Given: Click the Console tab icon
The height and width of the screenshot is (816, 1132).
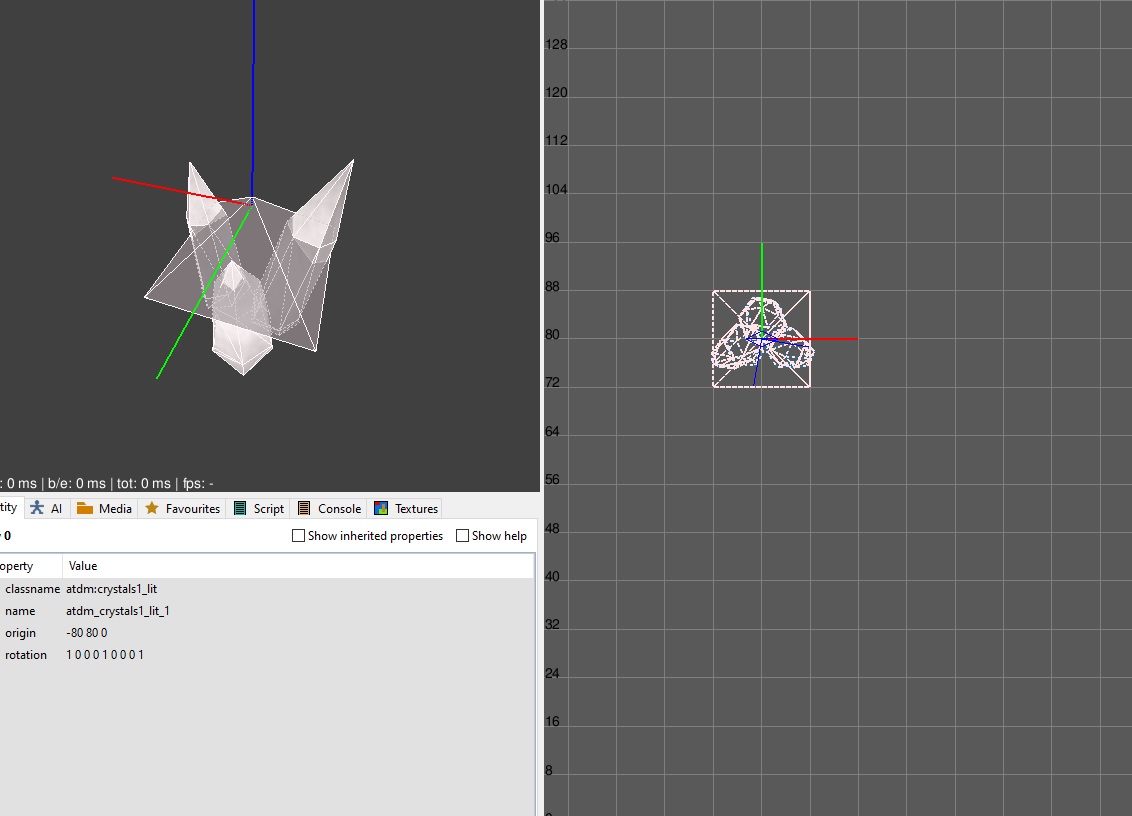Looking at the screenshot, I should tap(304, 508).
